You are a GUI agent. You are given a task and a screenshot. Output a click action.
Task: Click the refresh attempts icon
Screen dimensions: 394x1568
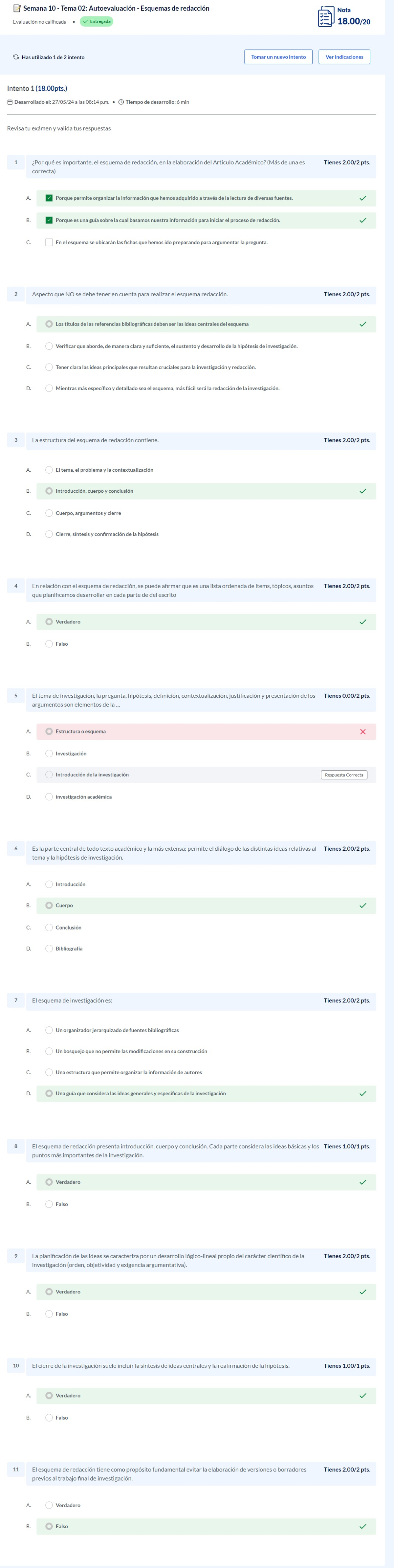pos(16,57)
